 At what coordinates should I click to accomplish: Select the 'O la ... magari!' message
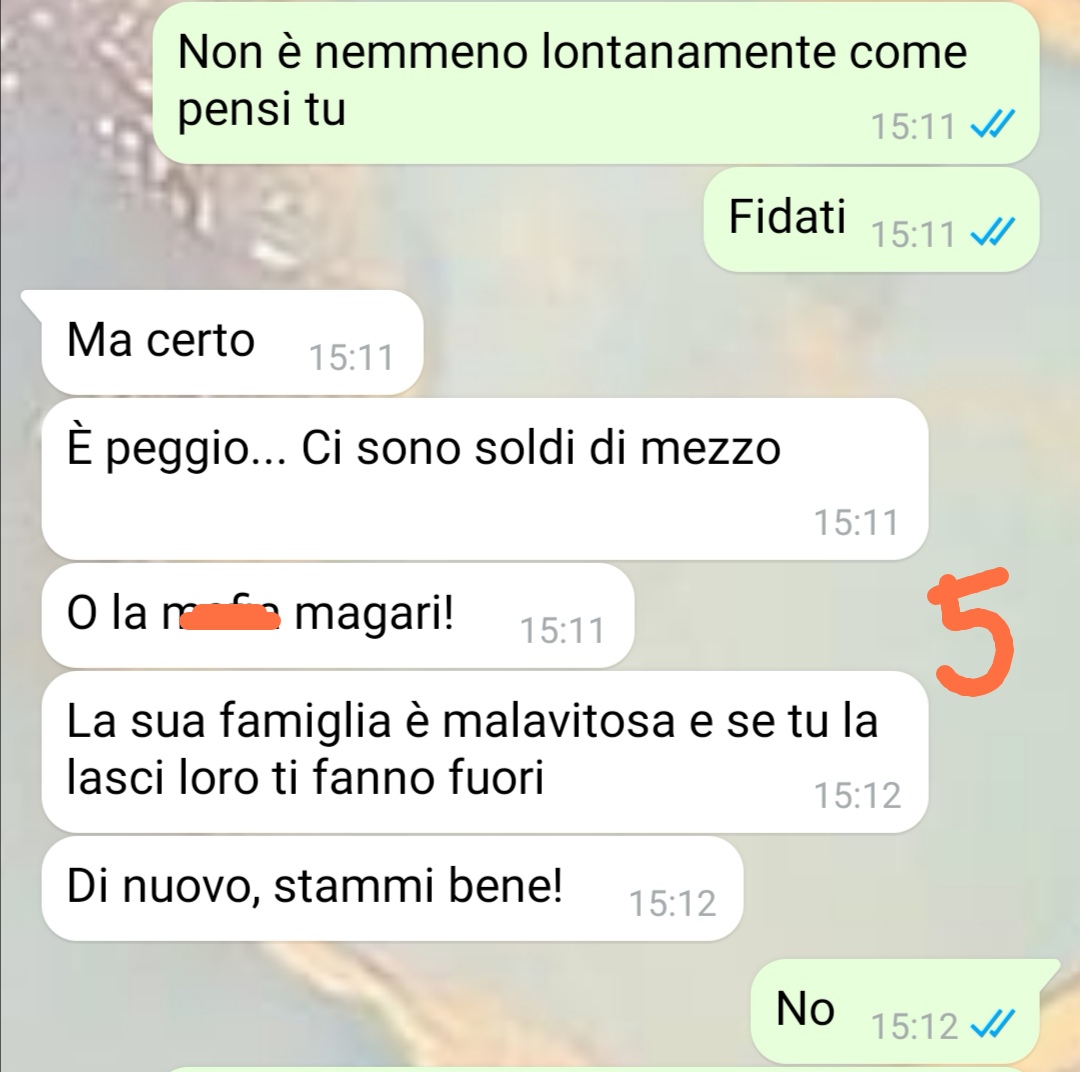tap(338, 615)
